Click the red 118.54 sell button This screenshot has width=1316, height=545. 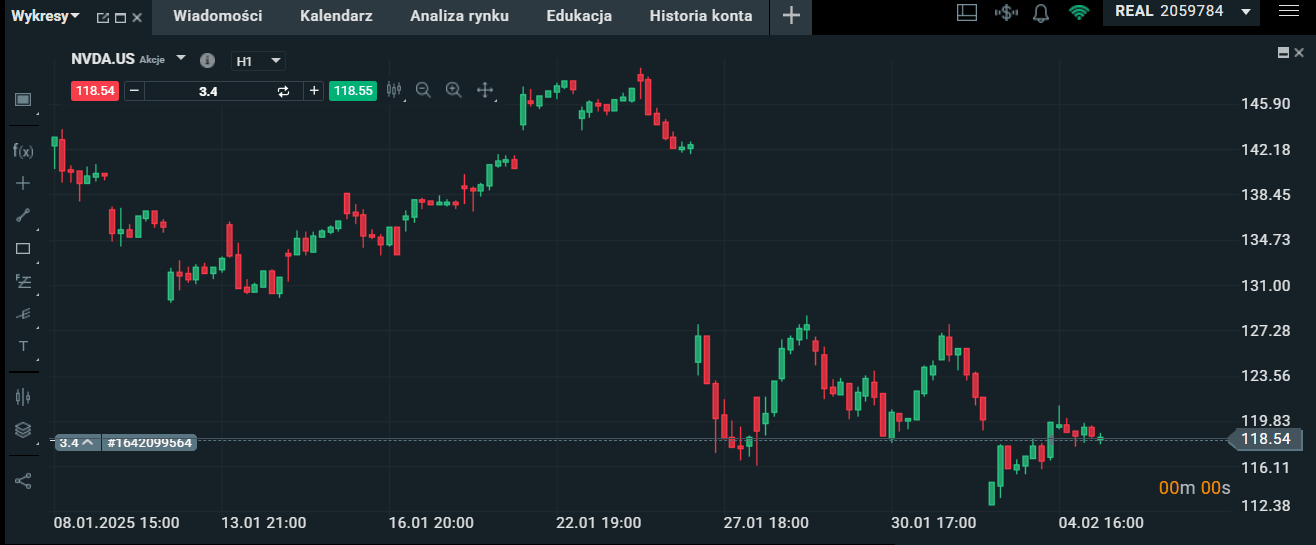click(95, 91)
